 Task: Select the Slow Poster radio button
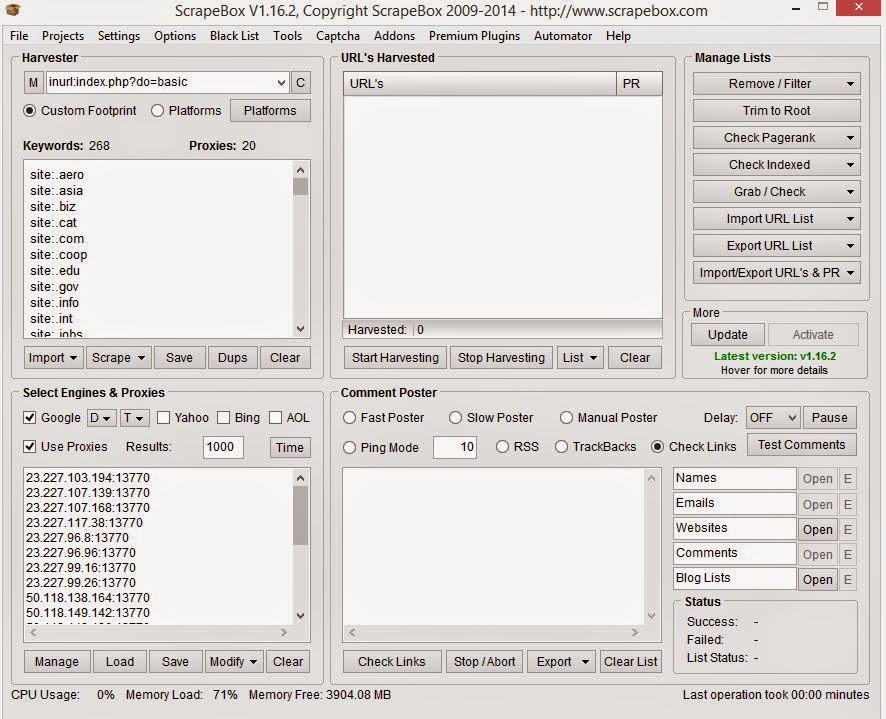pos(453,417)
